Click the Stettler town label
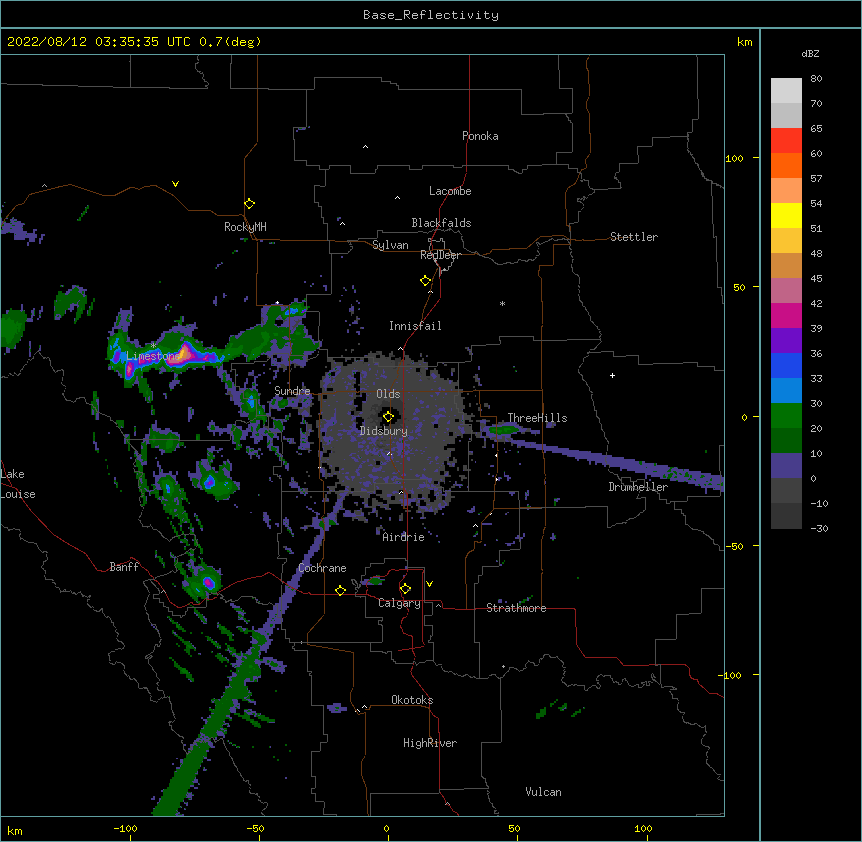The image size is (862, 842). click(634, 237)
